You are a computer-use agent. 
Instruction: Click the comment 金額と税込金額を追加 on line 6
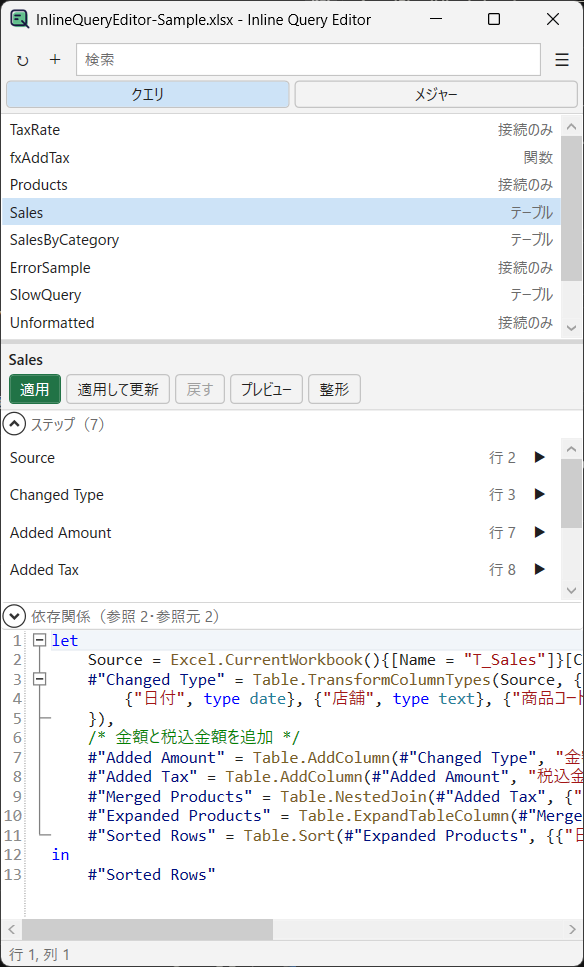point(193,738)
